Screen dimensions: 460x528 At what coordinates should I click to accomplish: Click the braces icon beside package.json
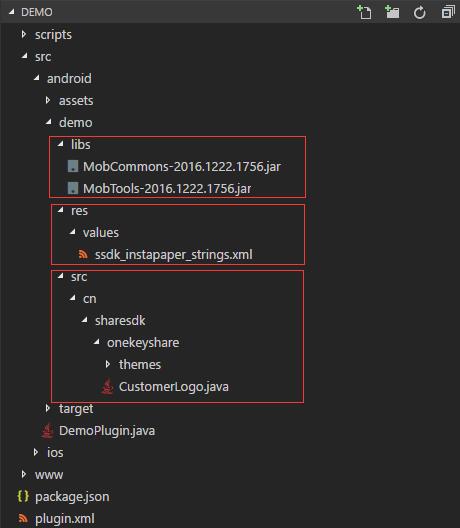(x=23, y=496)
